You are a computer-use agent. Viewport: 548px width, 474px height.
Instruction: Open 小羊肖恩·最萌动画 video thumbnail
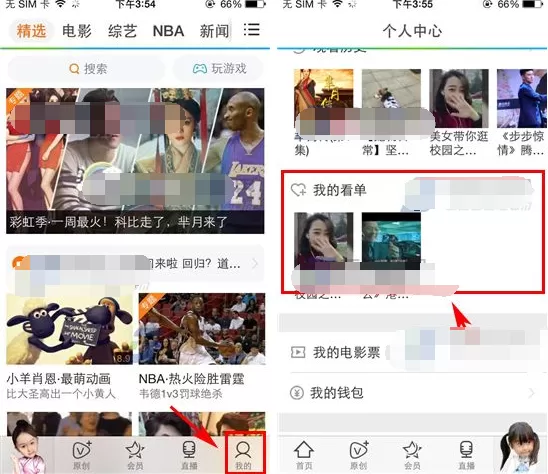70,329
